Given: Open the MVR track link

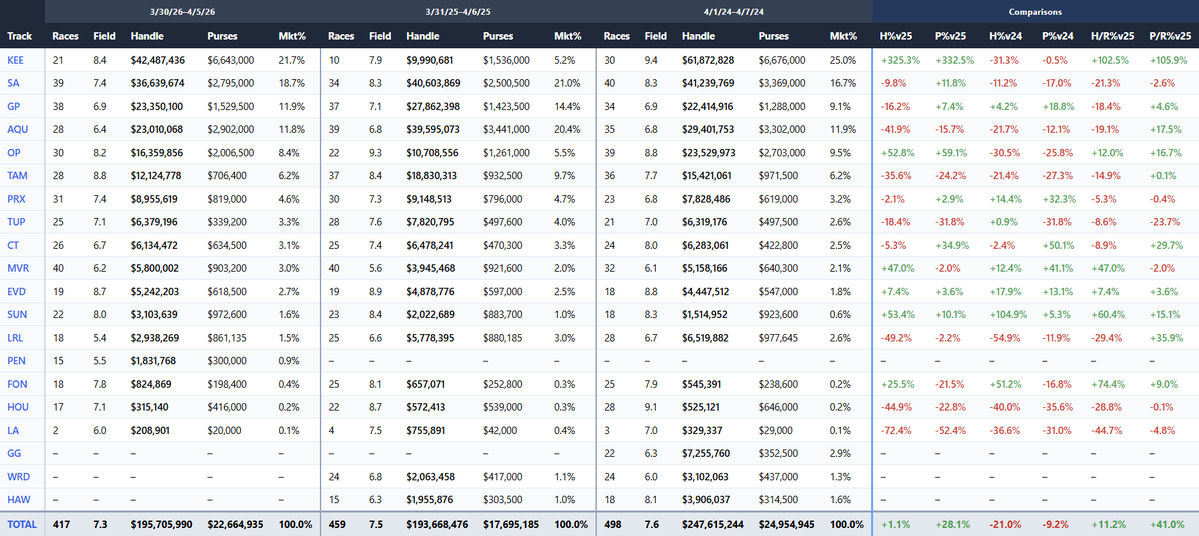Looking at the screenshot, I should [16, 268].
